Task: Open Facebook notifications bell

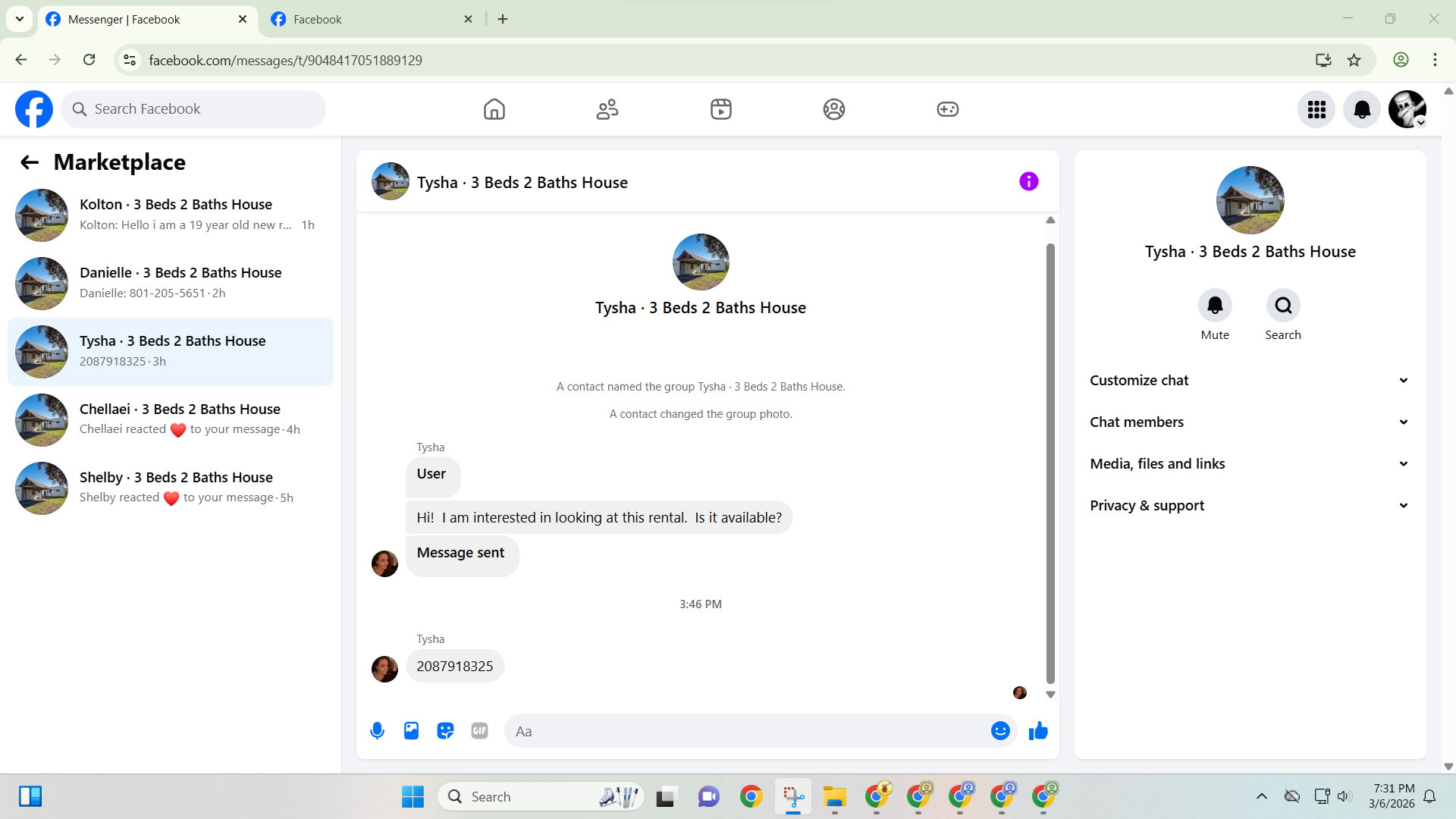Action: 1362,109
